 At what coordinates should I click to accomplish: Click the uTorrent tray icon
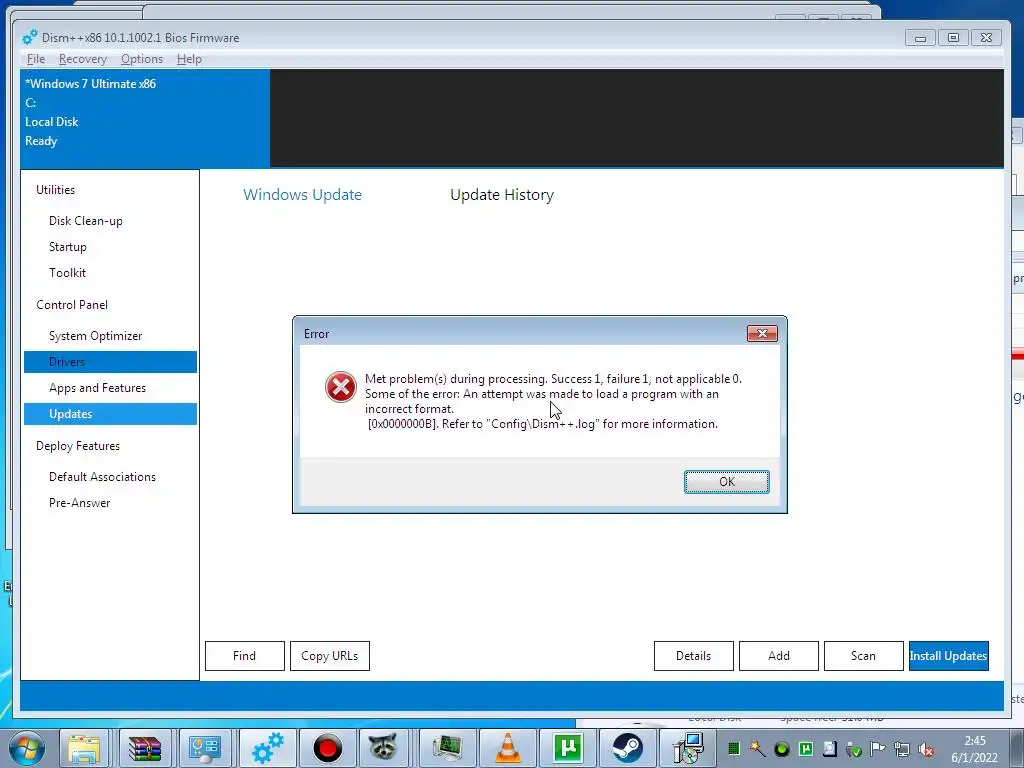coord(806,749)
